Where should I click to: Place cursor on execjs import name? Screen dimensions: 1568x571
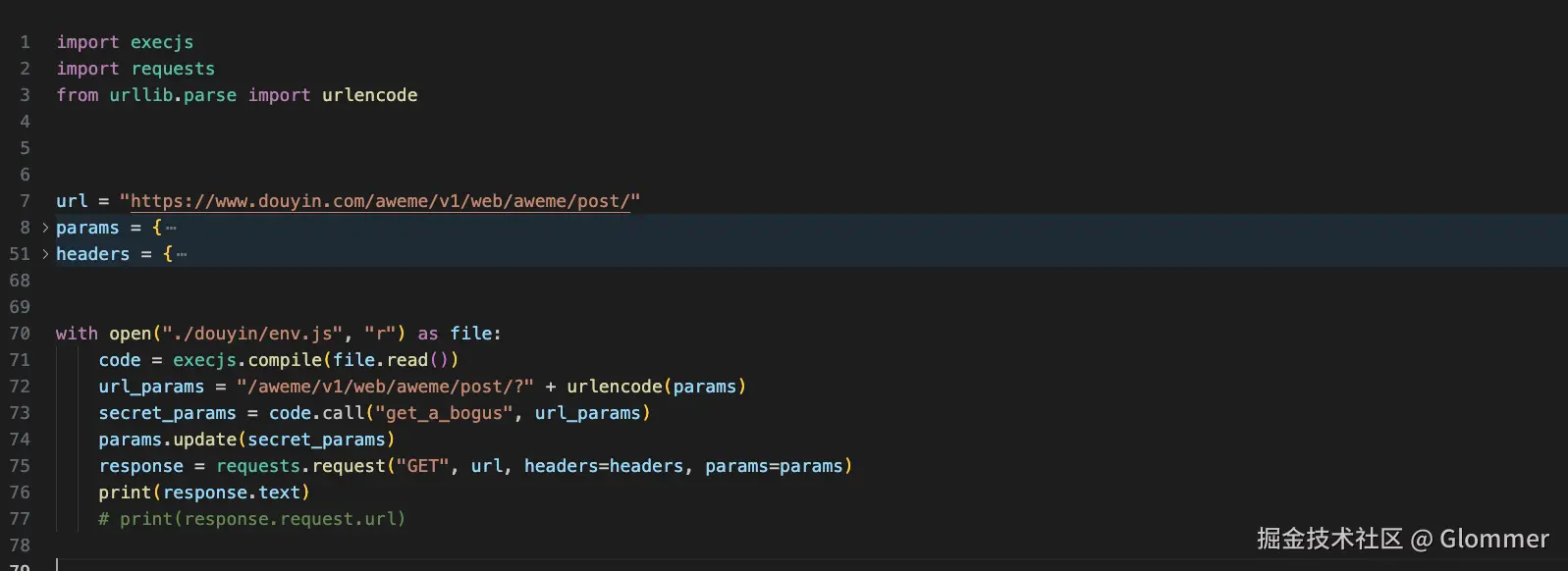[162, 42]
